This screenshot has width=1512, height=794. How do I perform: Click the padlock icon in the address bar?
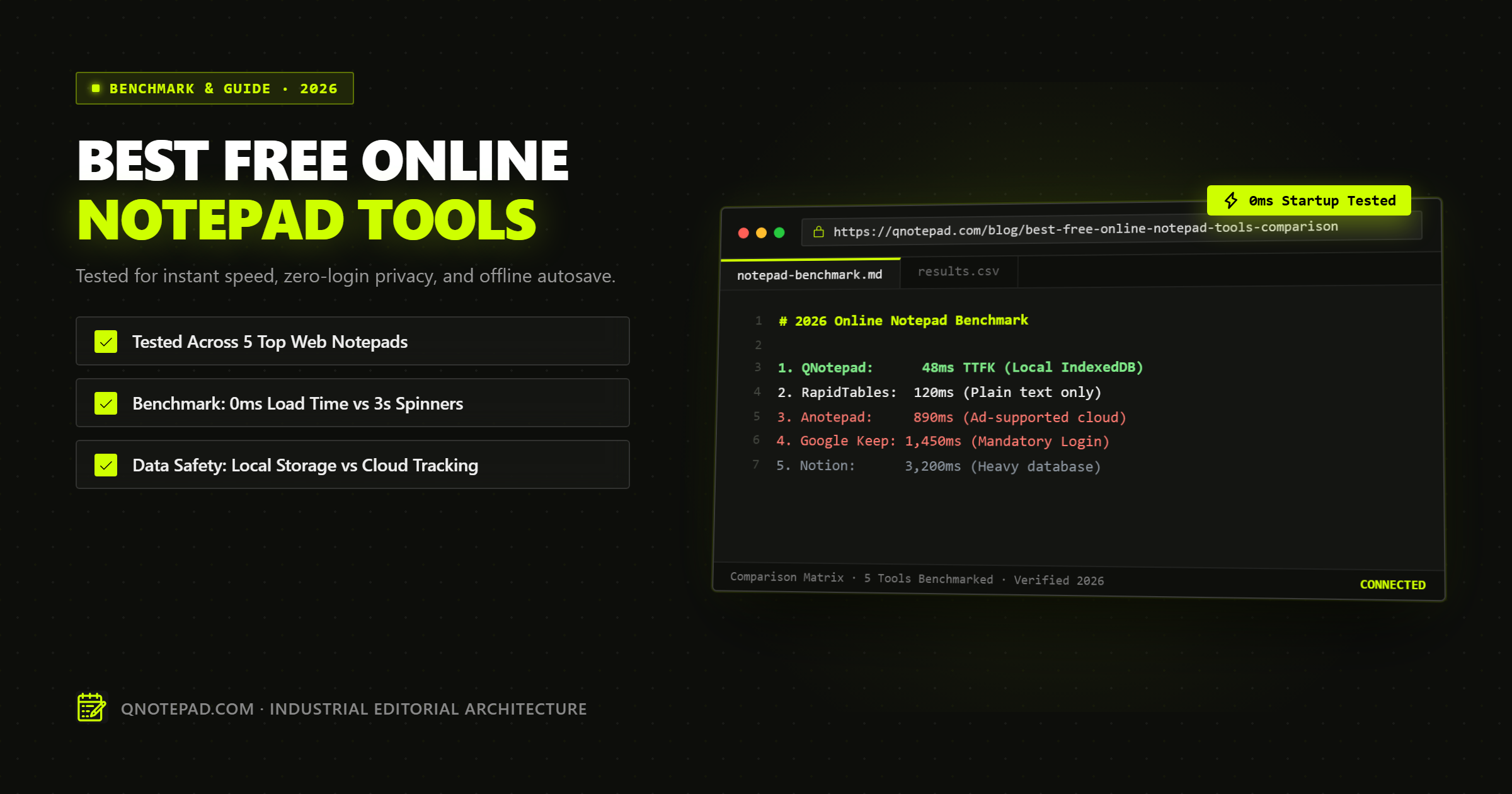[x=818, y=231]
